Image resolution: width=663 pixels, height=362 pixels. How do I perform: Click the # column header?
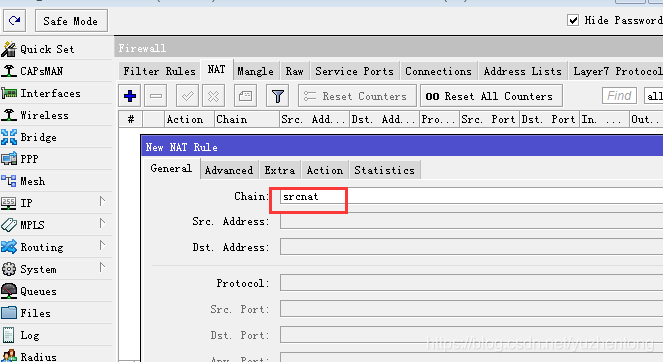(x=131, y=119)
